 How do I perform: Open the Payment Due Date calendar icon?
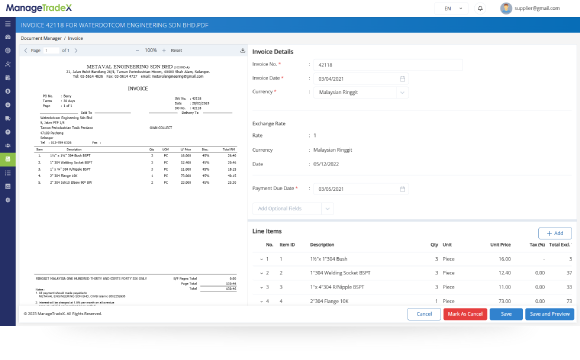(402, 189)
